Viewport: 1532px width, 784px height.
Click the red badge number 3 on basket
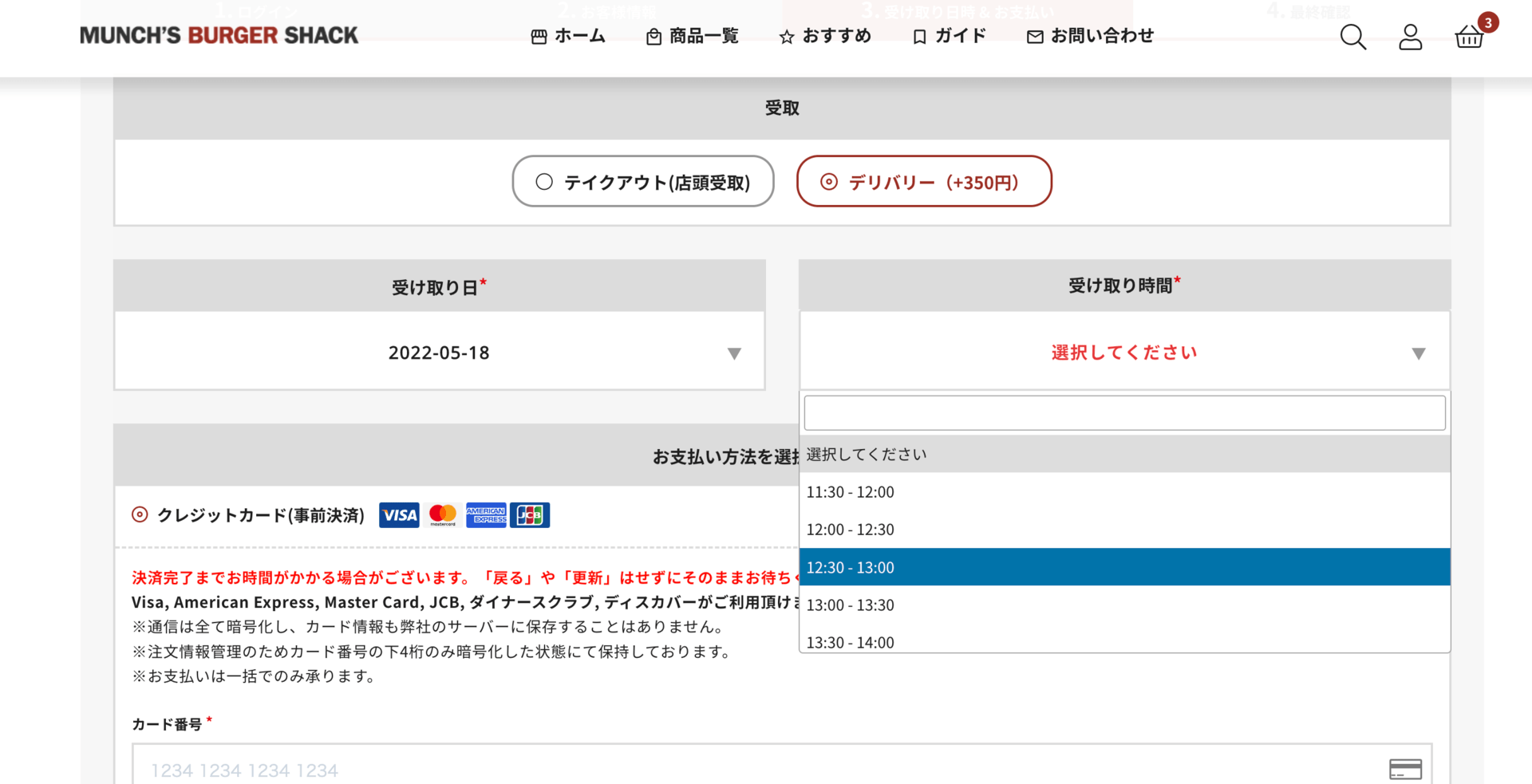coord(1487,22)
